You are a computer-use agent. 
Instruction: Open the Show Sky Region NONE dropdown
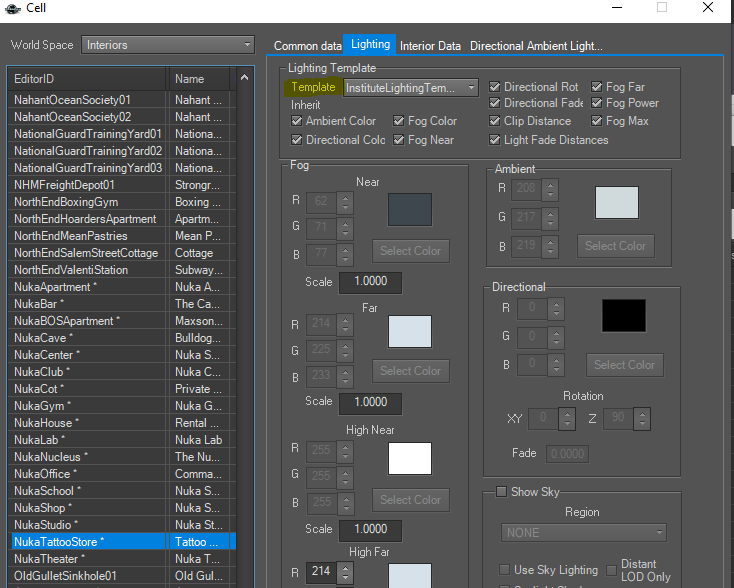tap(584, 533)
